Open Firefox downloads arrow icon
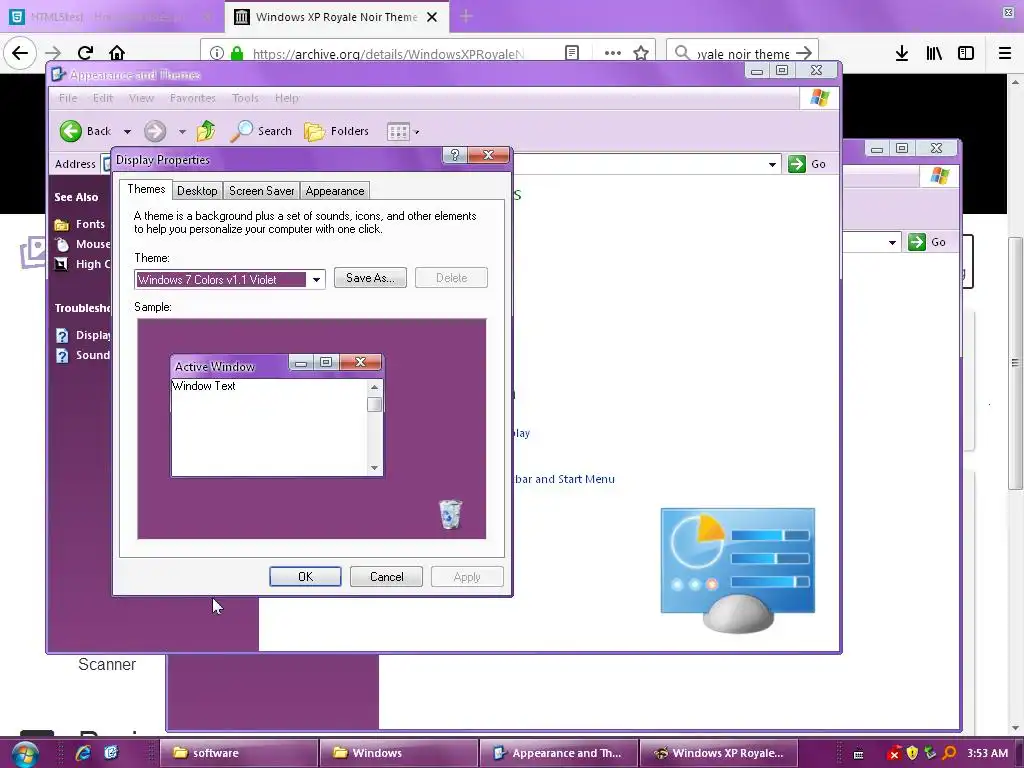1024x768 pixels. click(902, 53)
